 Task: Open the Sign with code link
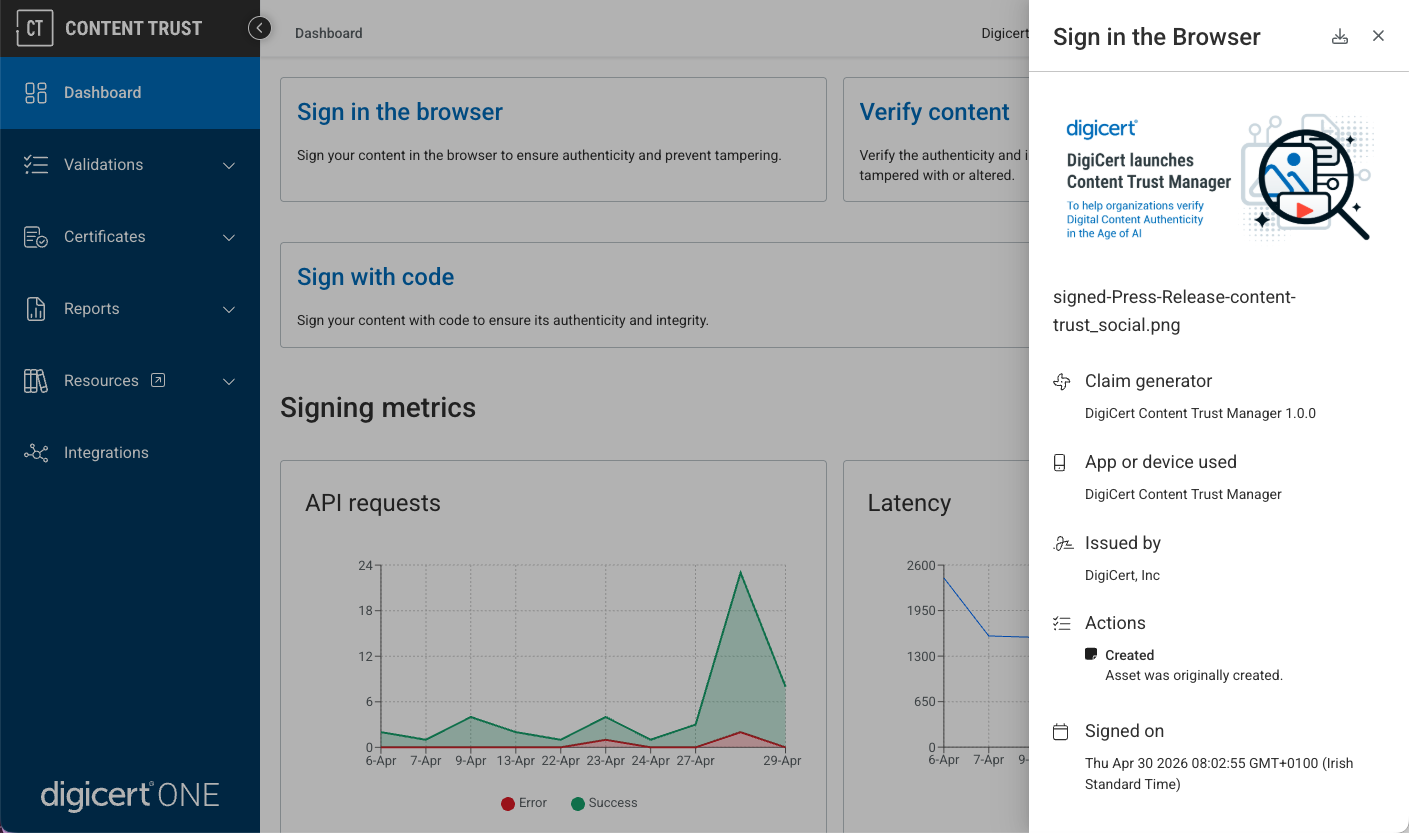375,277
